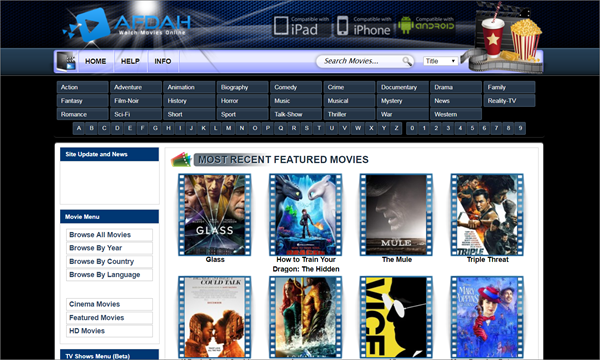Image resolution: width=600 pixels, height=360 pixels.
Task: Select the Comedy genre button
Action: (296, 87)
